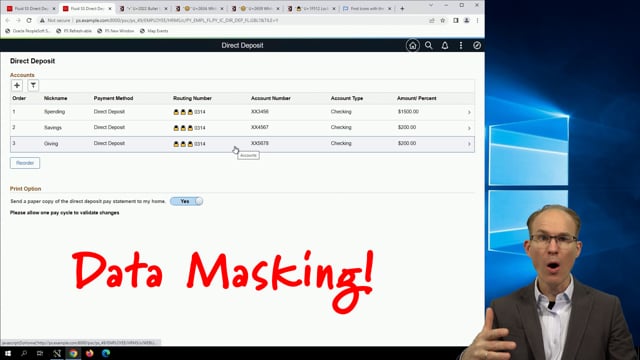Viewport: 640px width, 360px height.
Task: Open the Map Events bookmark
Action: tap(154, 31)
